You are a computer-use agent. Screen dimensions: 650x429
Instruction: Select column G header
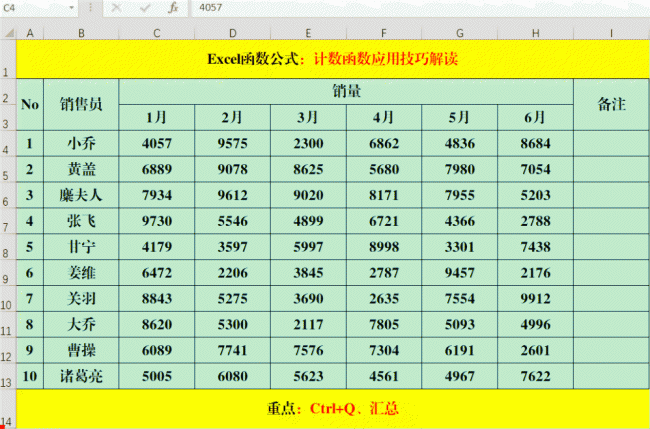(460, 34)
